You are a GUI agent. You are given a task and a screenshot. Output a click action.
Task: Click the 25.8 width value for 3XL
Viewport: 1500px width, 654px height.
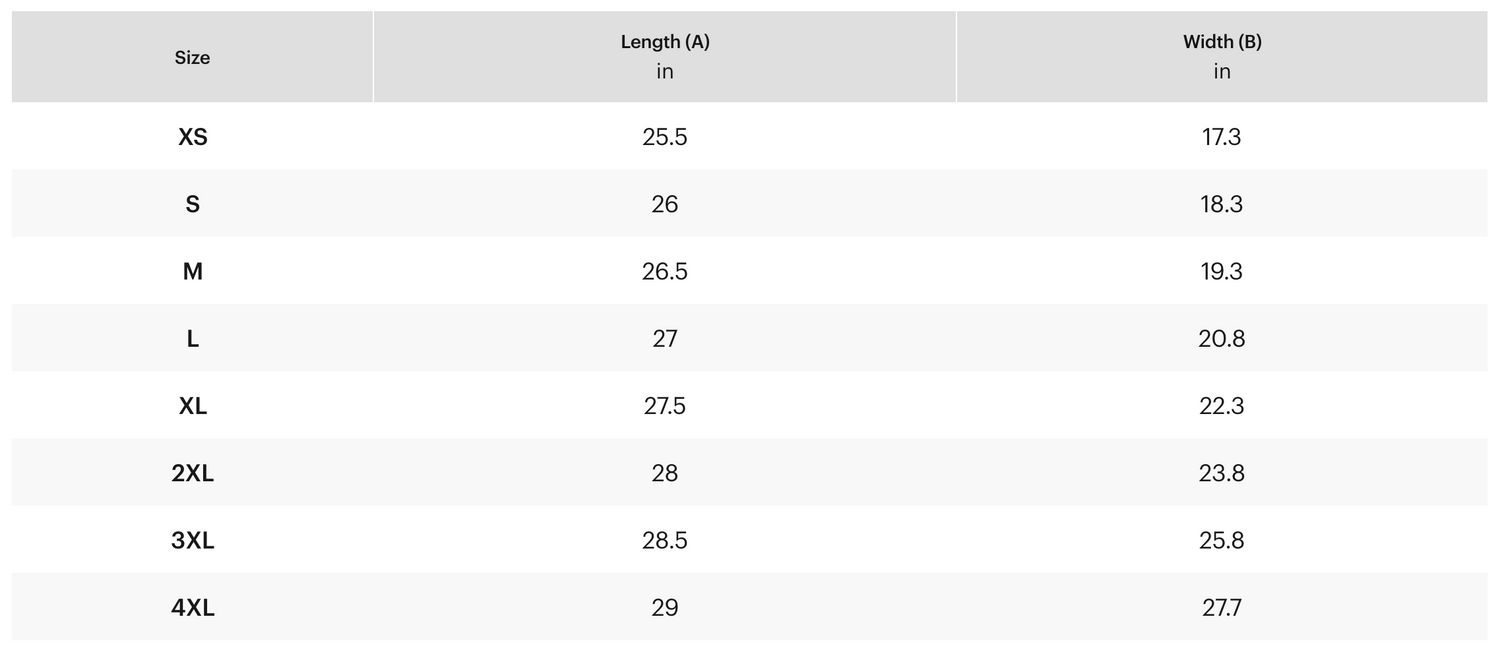click(x=1222, y=540)
